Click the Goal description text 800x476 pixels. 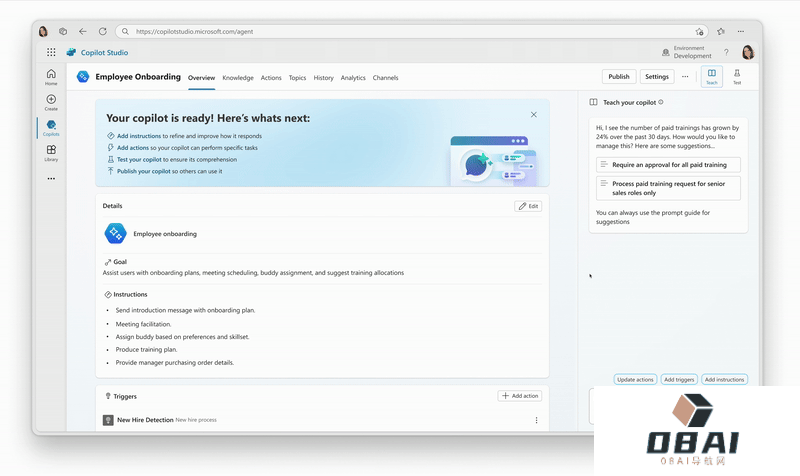tap(253, 273)
